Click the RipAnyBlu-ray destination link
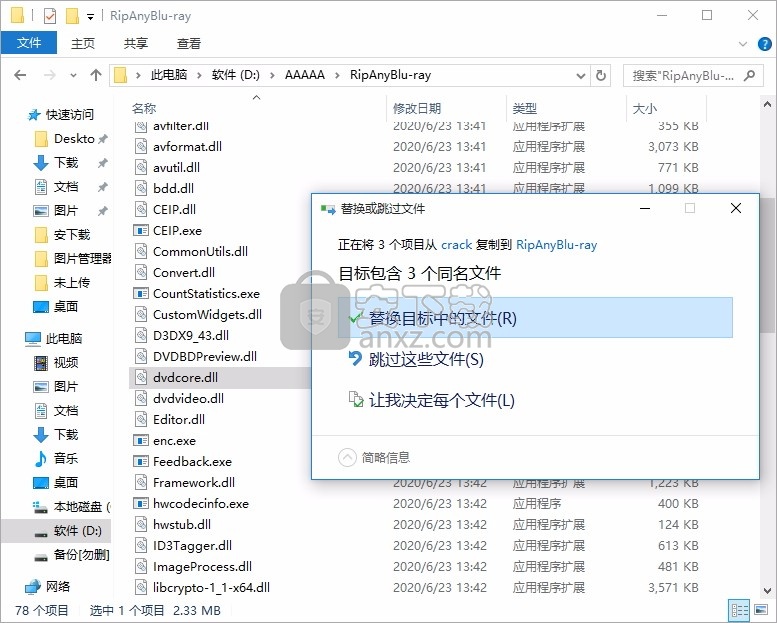777x623 pixels. (x=556, y=245)
